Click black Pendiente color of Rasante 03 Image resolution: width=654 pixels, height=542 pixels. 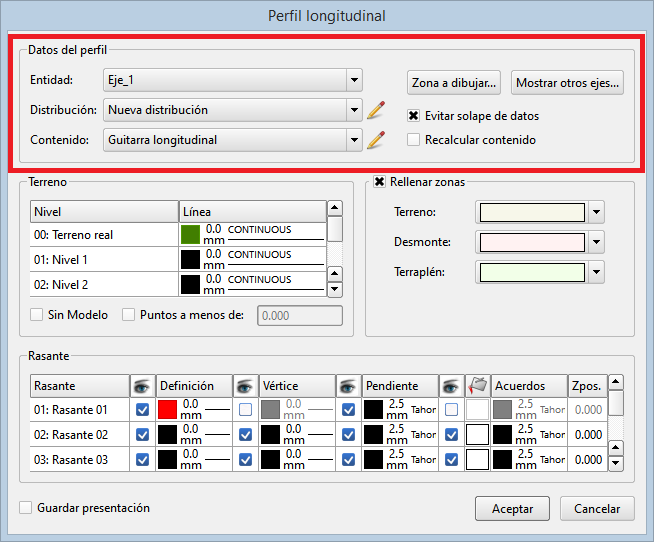pyautogui.click(x=373, y=460)
